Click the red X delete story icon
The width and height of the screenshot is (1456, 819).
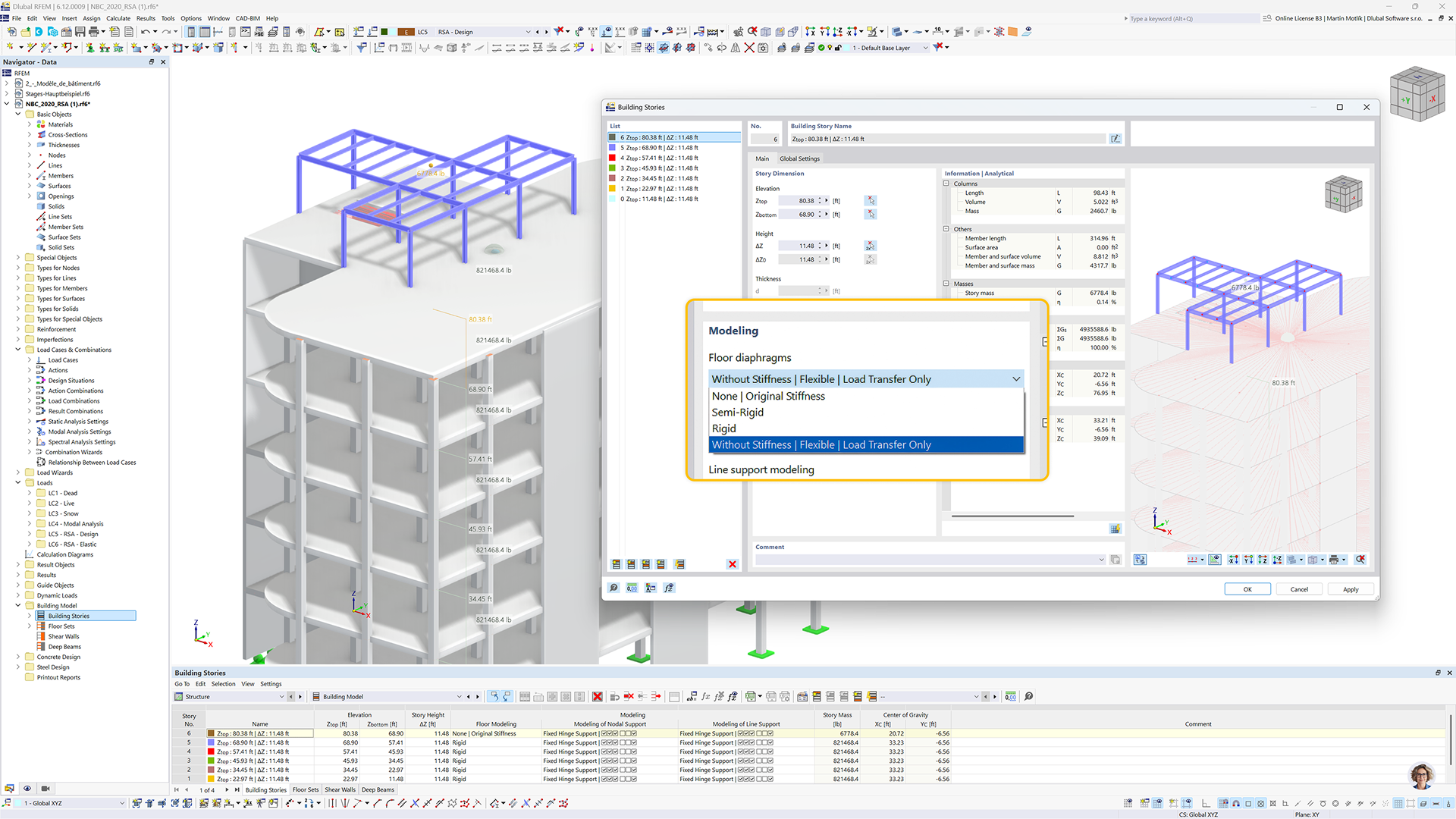pos(732,564)
